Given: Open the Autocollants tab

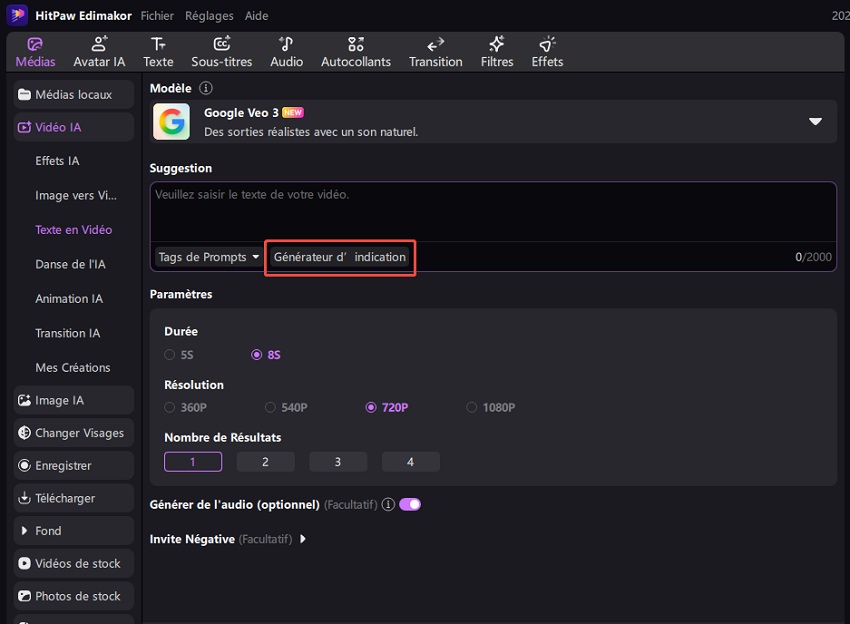Looking at the screenshot, I should click(356, 52).
